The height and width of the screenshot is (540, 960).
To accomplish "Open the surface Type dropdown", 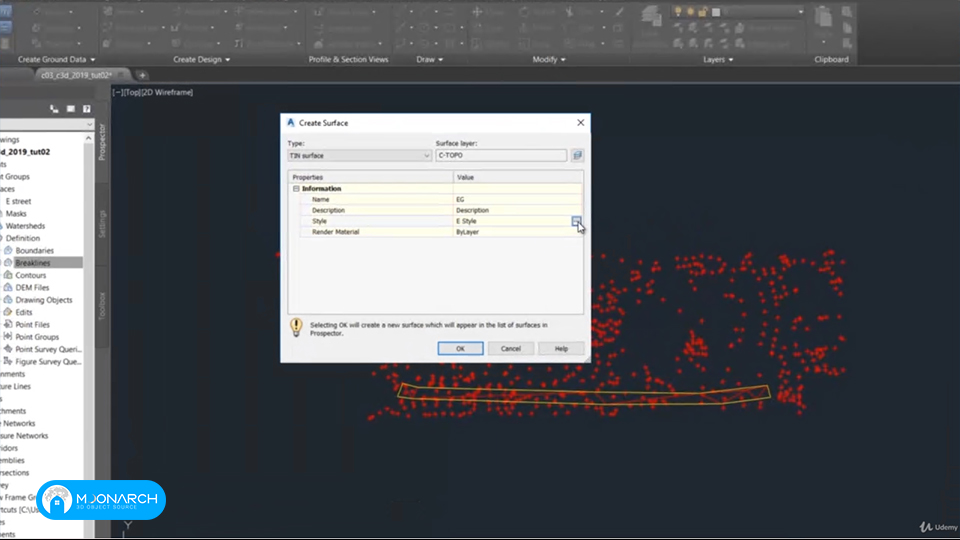I will point(359,156).
